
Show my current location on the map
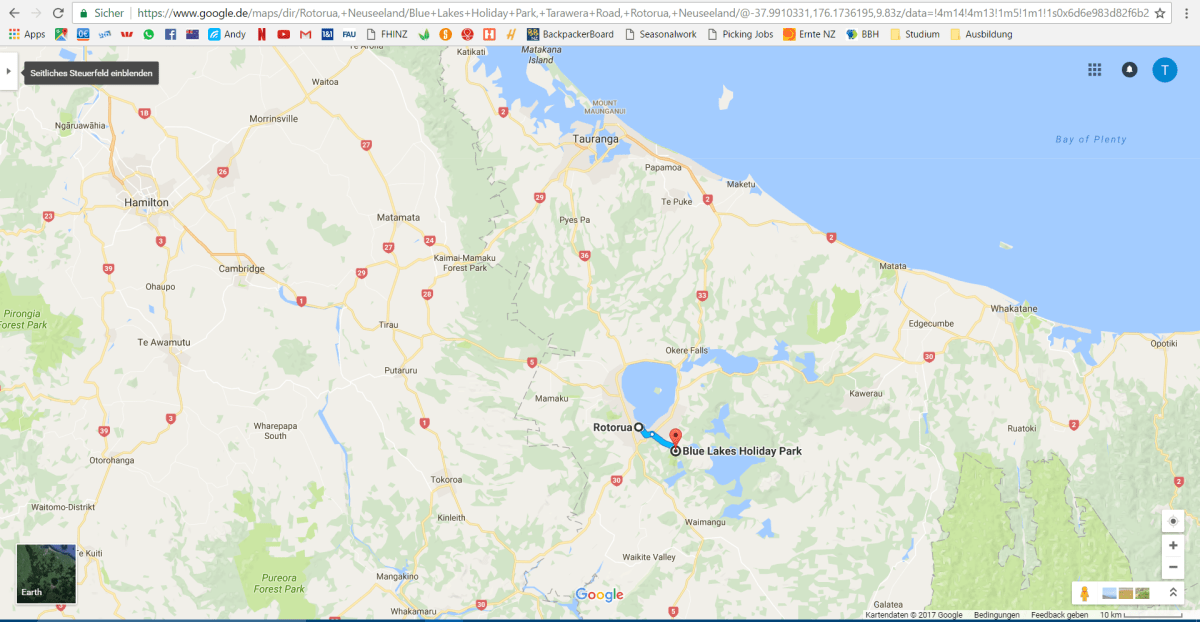click(1173, 521)
